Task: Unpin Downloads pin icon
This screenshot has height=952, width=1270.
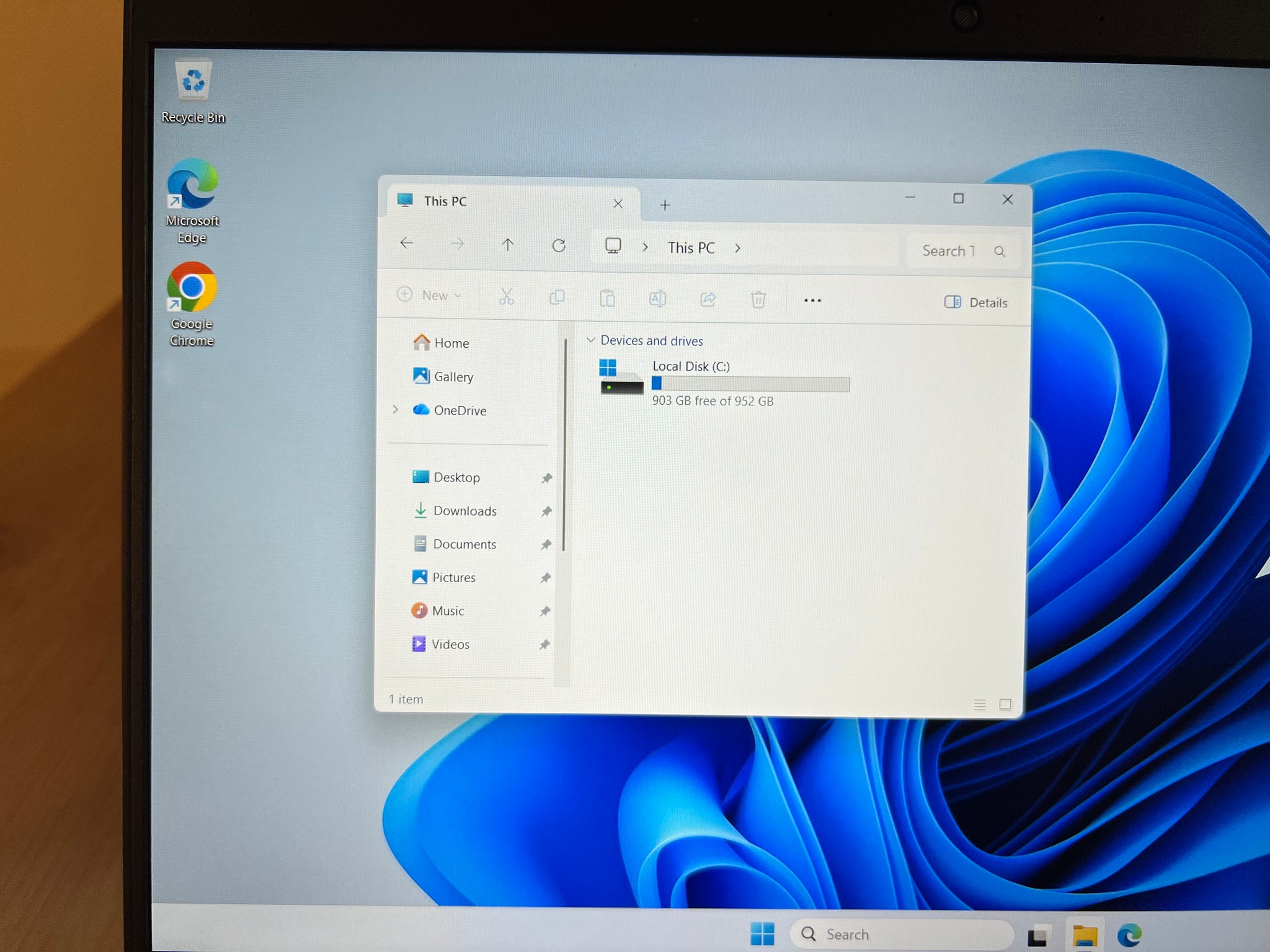Action: click(x=546, y=512)
